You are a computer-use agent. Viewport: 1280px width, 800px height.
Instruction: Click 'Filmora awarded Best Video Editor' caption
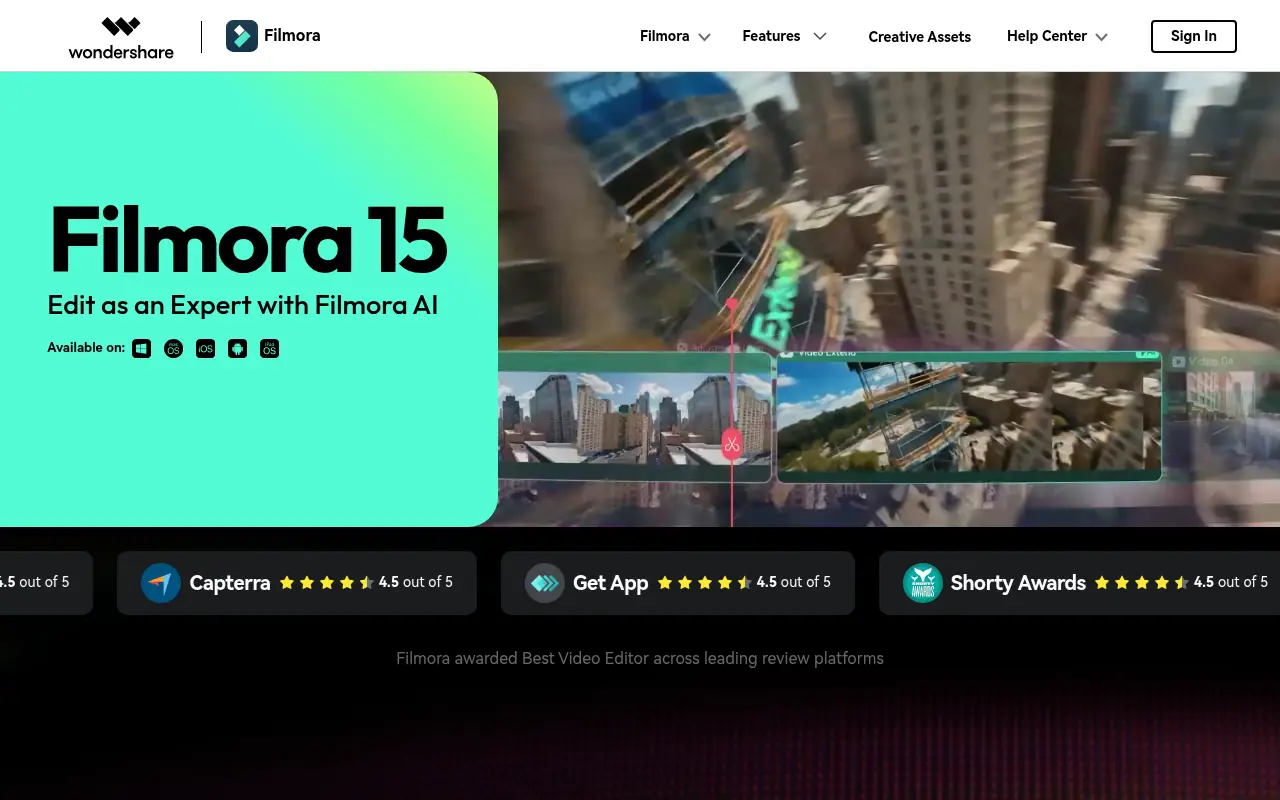[640, 658]
